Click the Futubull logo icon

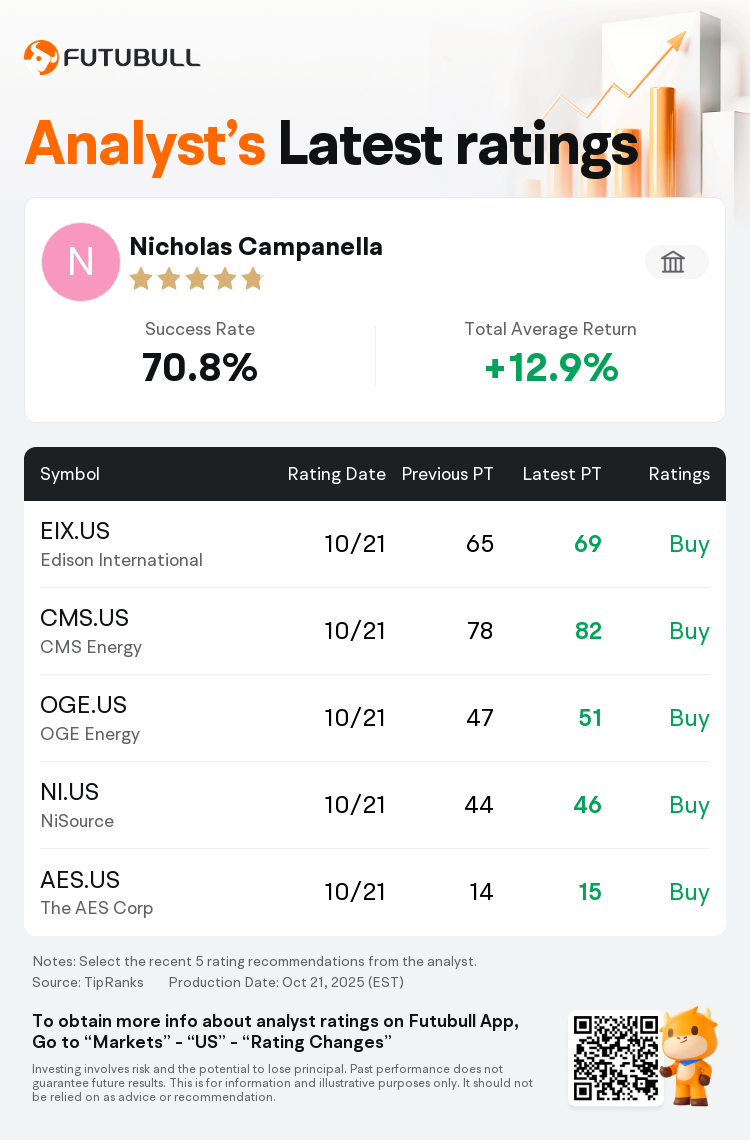[x=41, y=57]
